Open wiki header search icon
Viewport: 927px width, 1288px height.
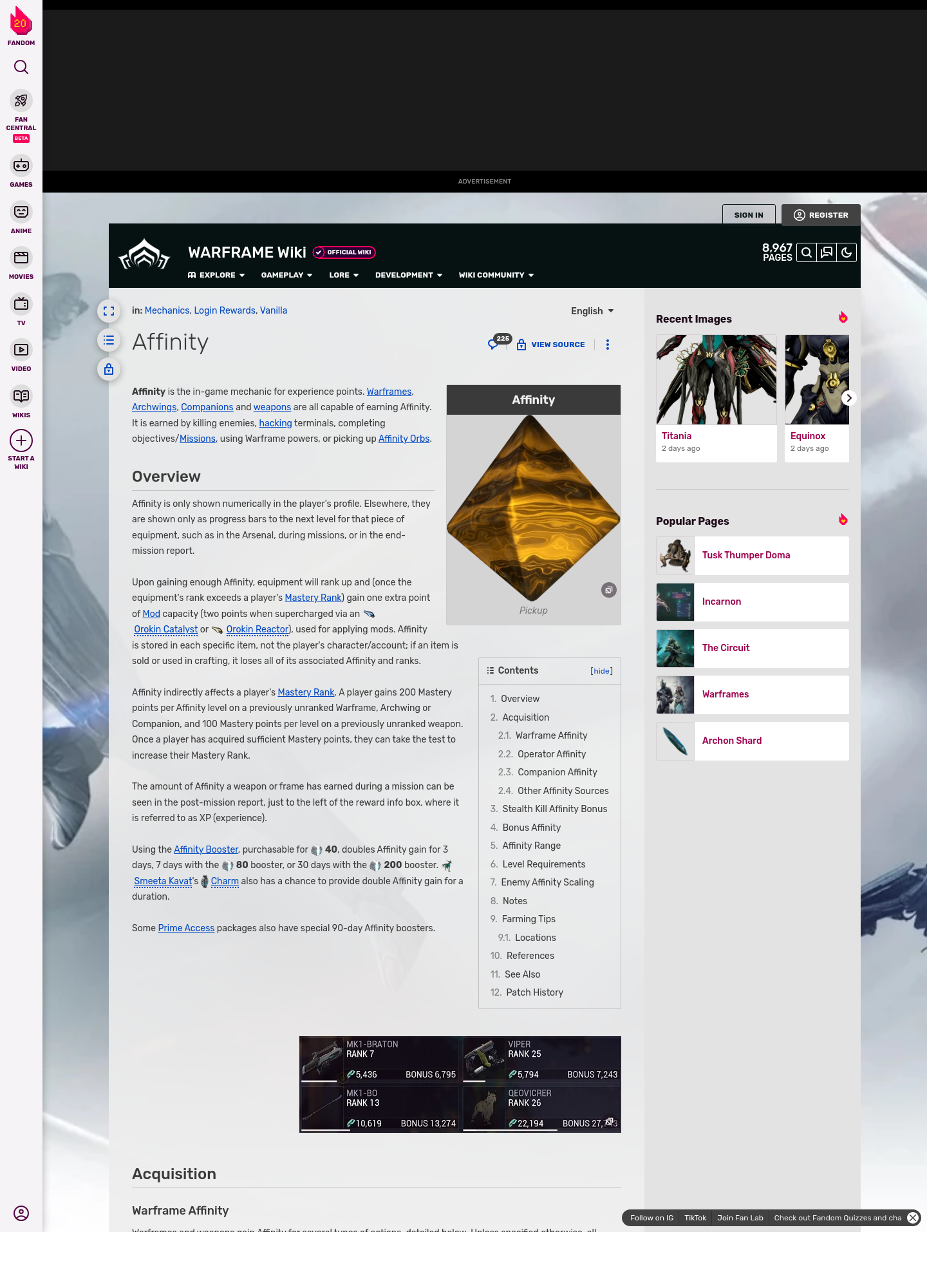(x=806, y=252)
